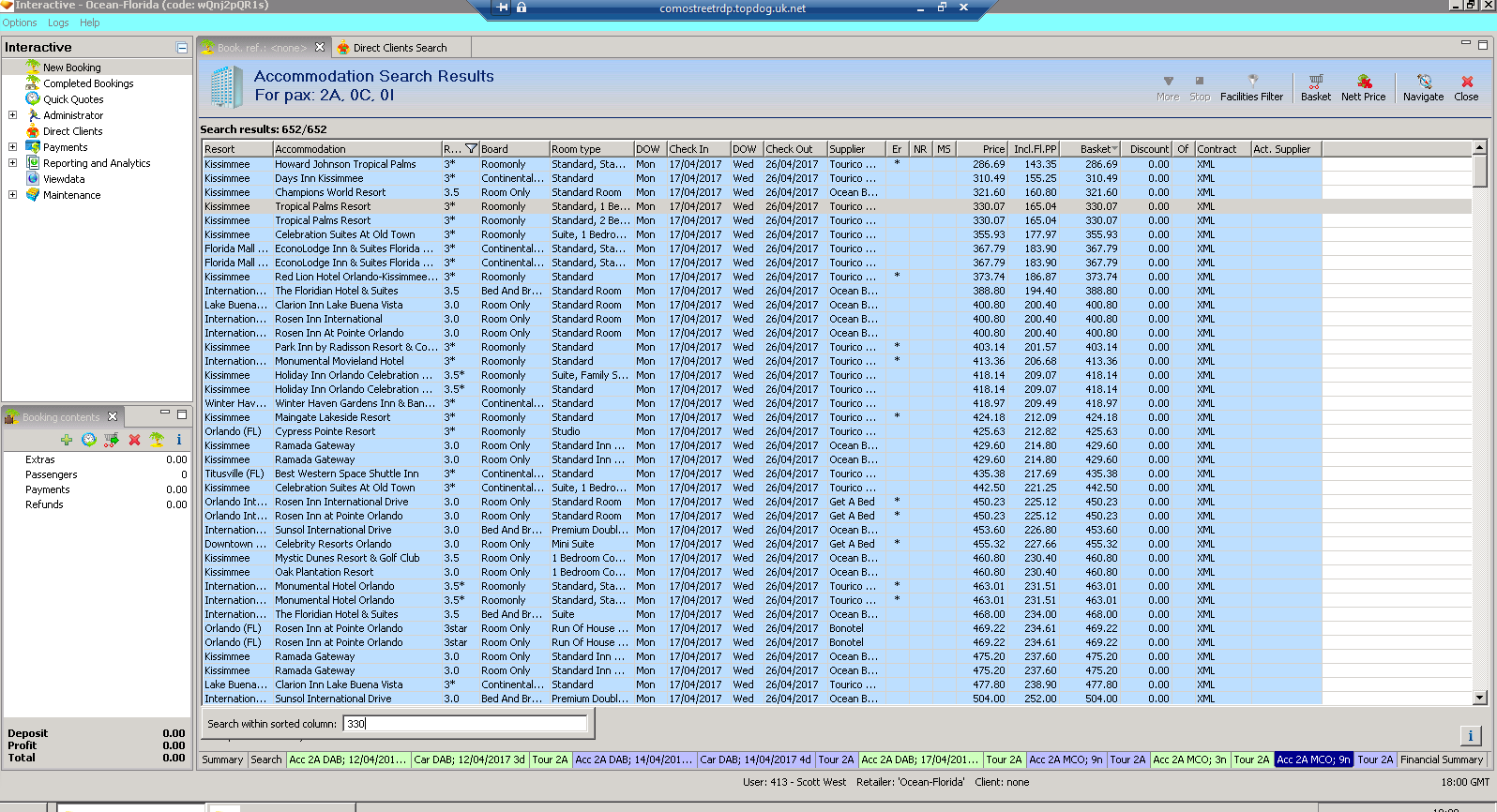Switch to the Direct Clients Search tab
This screenshot has height=812, width=1497.
[x=399, y=48]
